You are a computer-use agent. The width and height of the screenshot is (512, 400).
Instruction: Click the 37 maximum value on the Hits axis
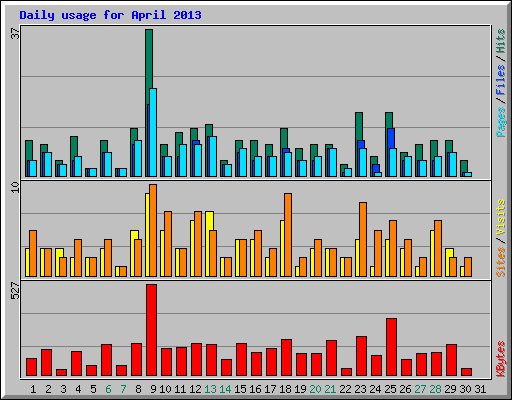(15, 33)
